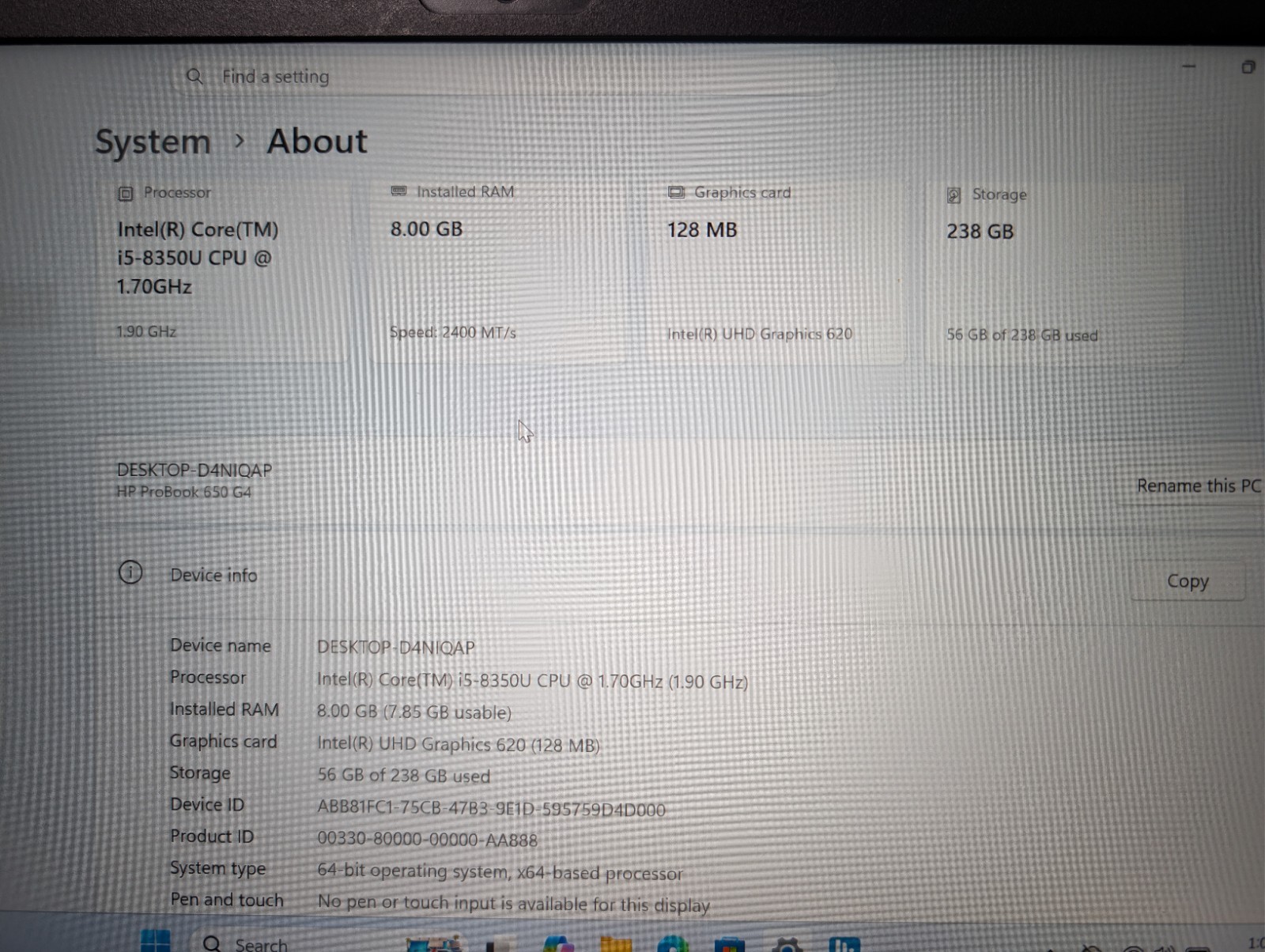Select the 56 GB of 238 GB used card text
This screenshot has width=1265, height=952.
click(1022, 335)
